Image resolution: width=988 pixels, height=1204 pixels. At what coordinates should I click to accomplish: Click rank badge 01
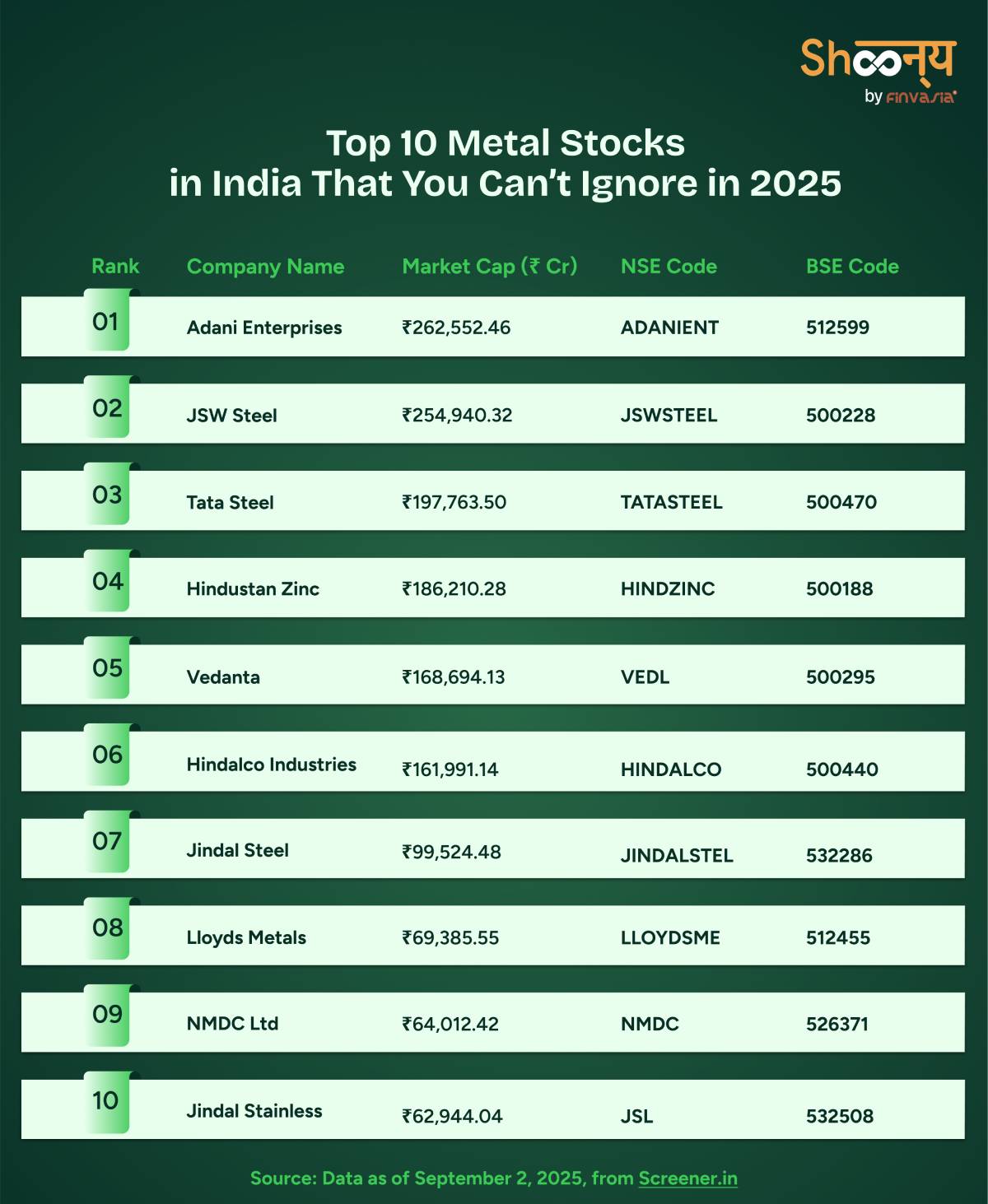pyautogui.click(x=106, y=321)
